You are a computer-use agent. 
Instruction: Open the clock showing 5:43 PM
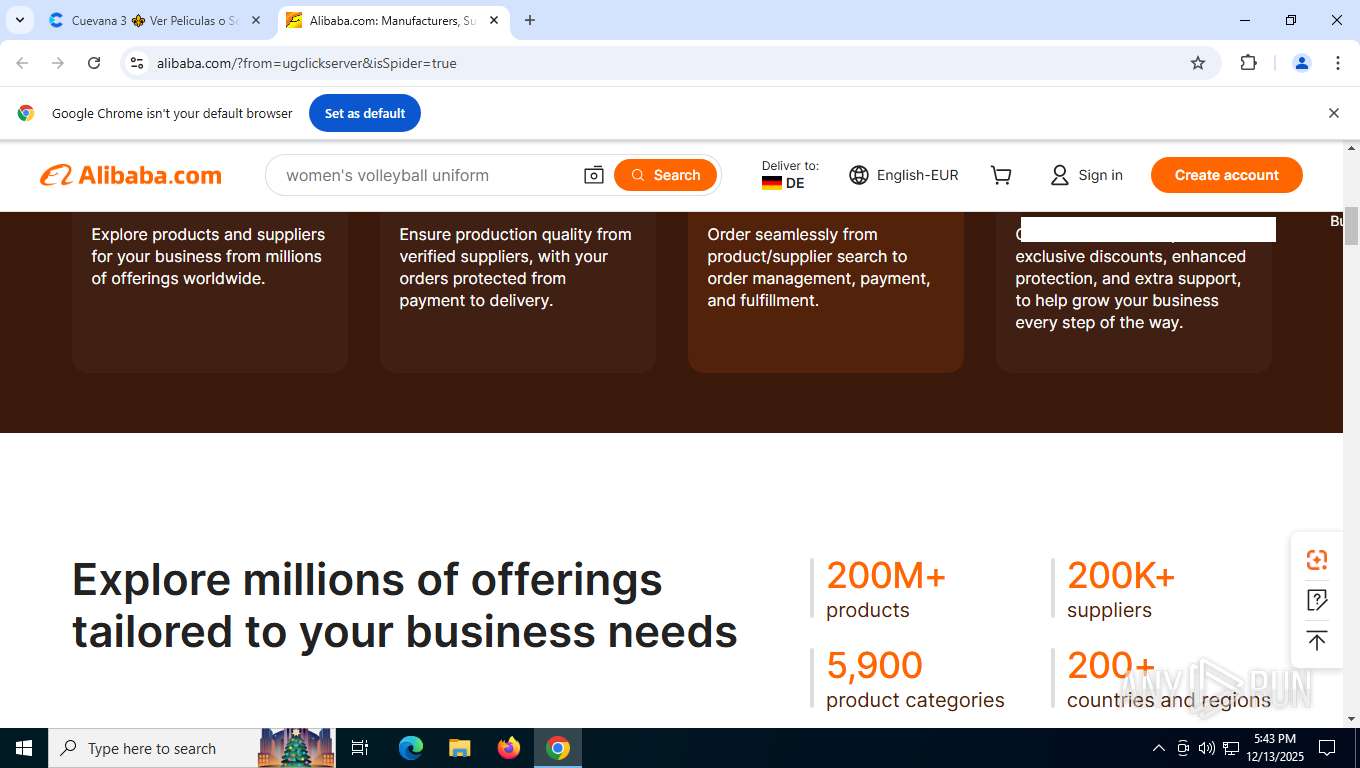1274,748
